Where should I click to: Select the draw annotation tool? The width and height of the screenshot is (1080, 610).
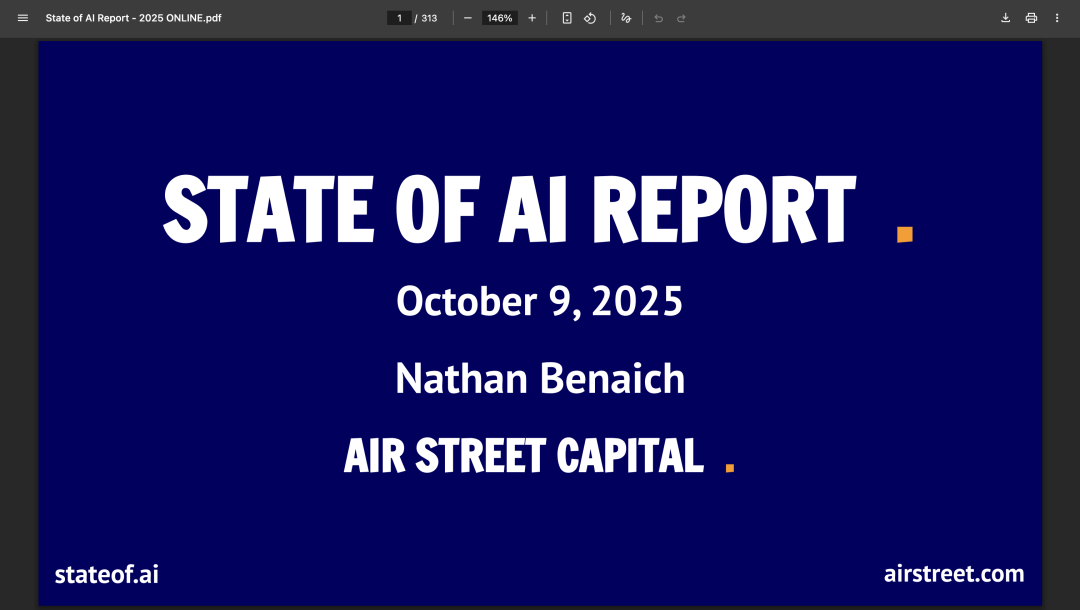tap(626, 18)
